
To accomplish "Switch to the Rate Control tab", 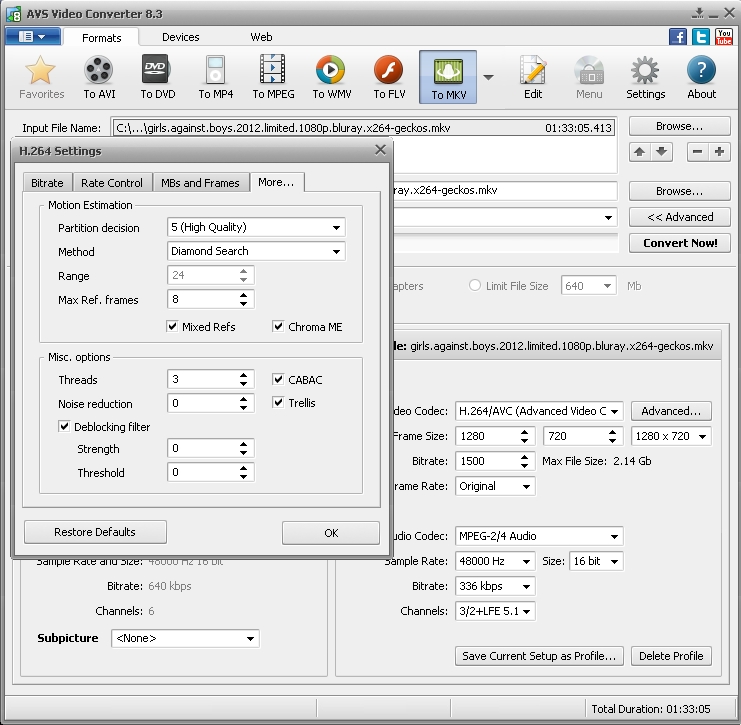I will pos(112,183).
